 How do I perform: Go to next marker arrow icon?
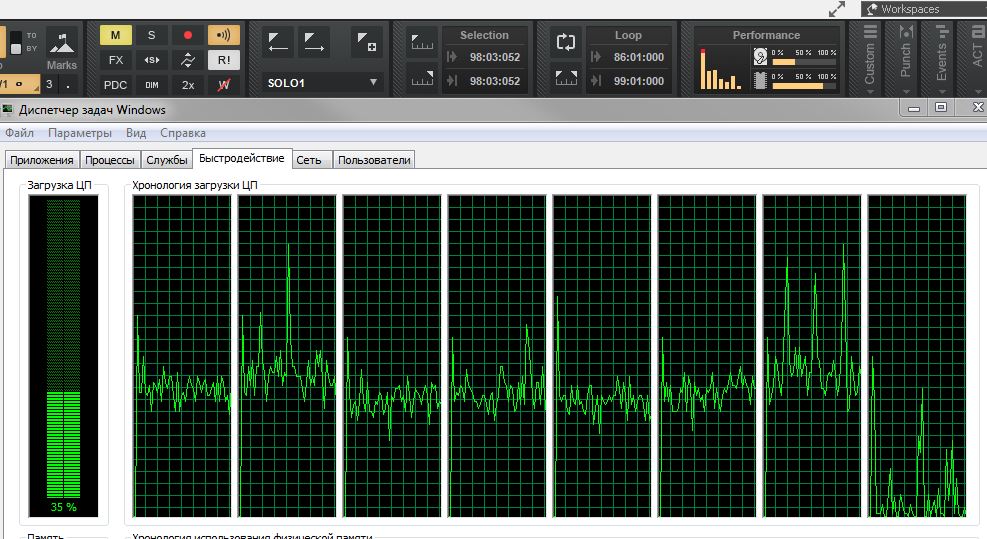pos(313,43)
